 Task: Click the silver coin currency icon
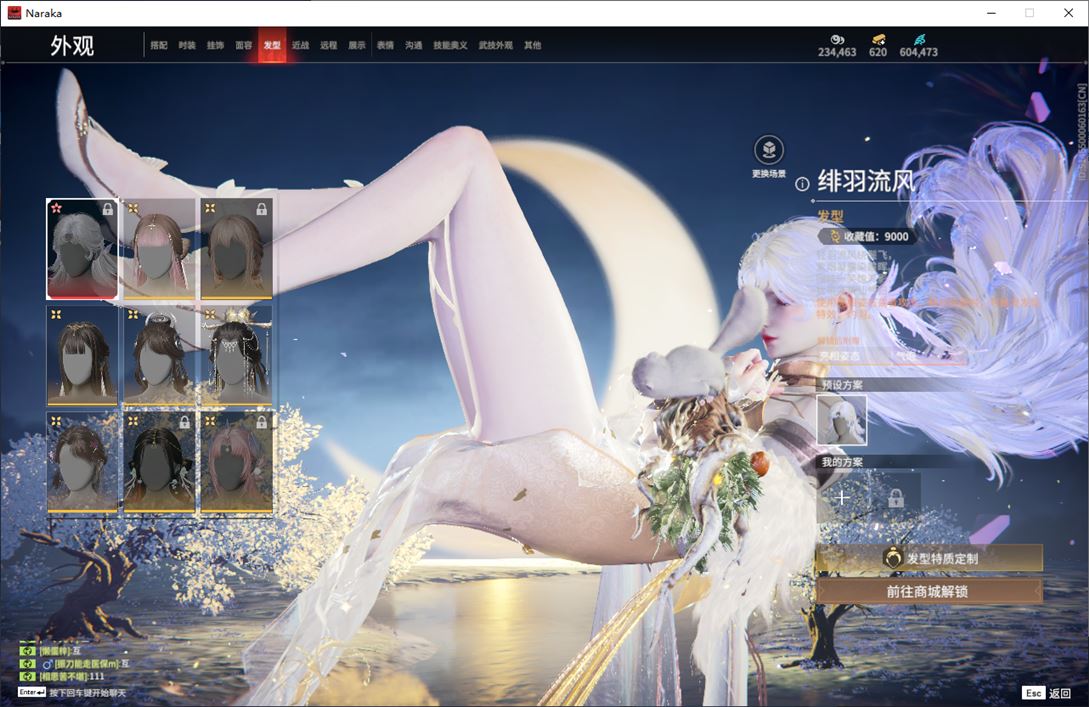837,39
